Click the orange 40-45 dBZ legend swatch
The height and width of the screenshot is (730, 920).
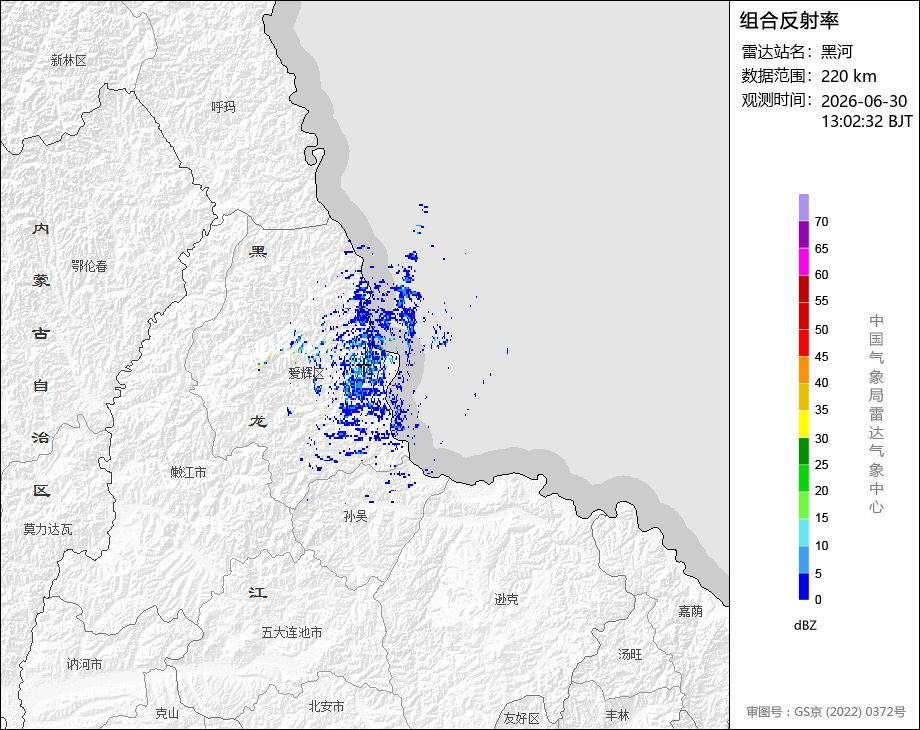804,370
